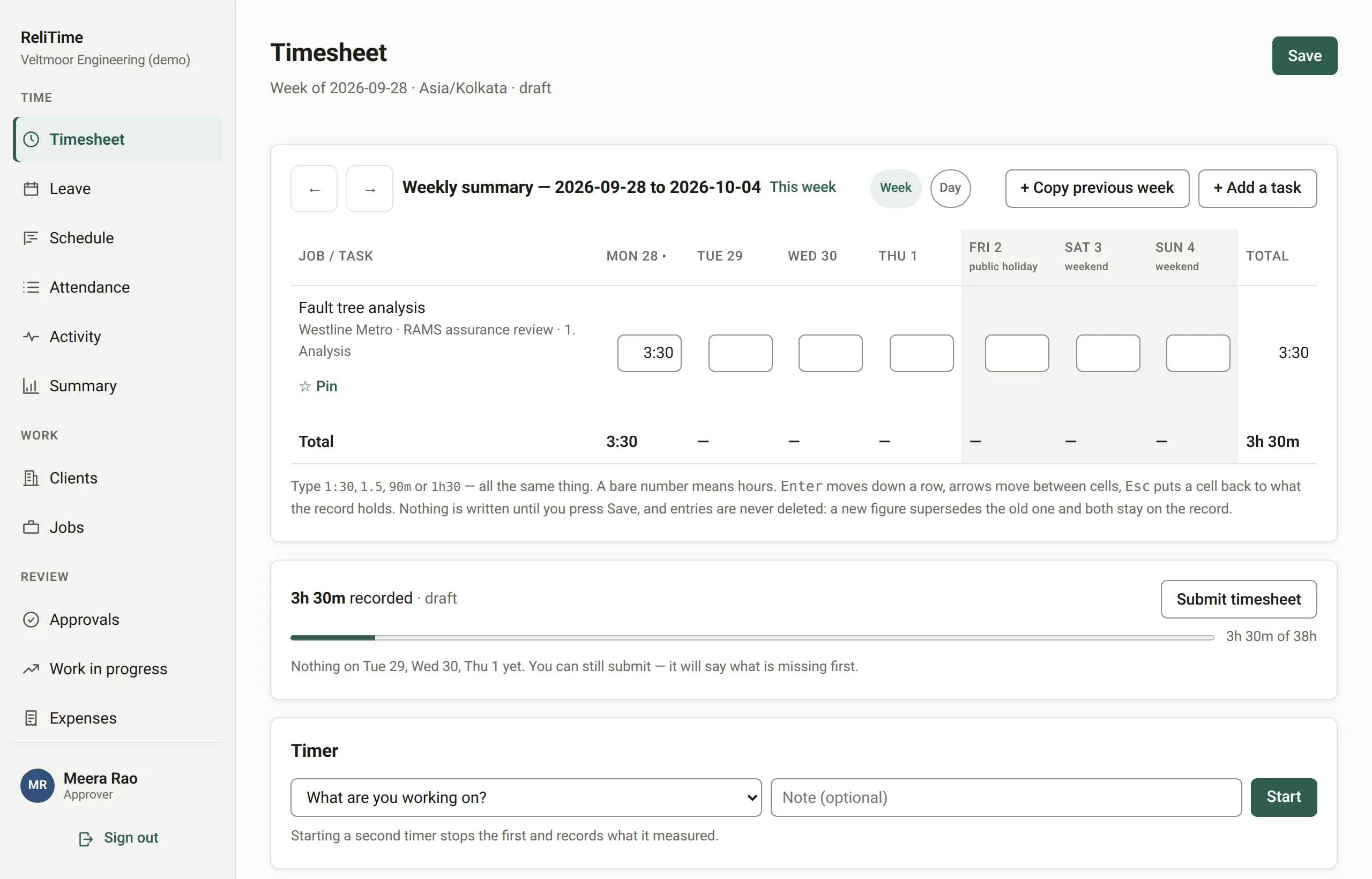Go to previous week with left arrow
1372x879 pixels.
tap(314, 189)
